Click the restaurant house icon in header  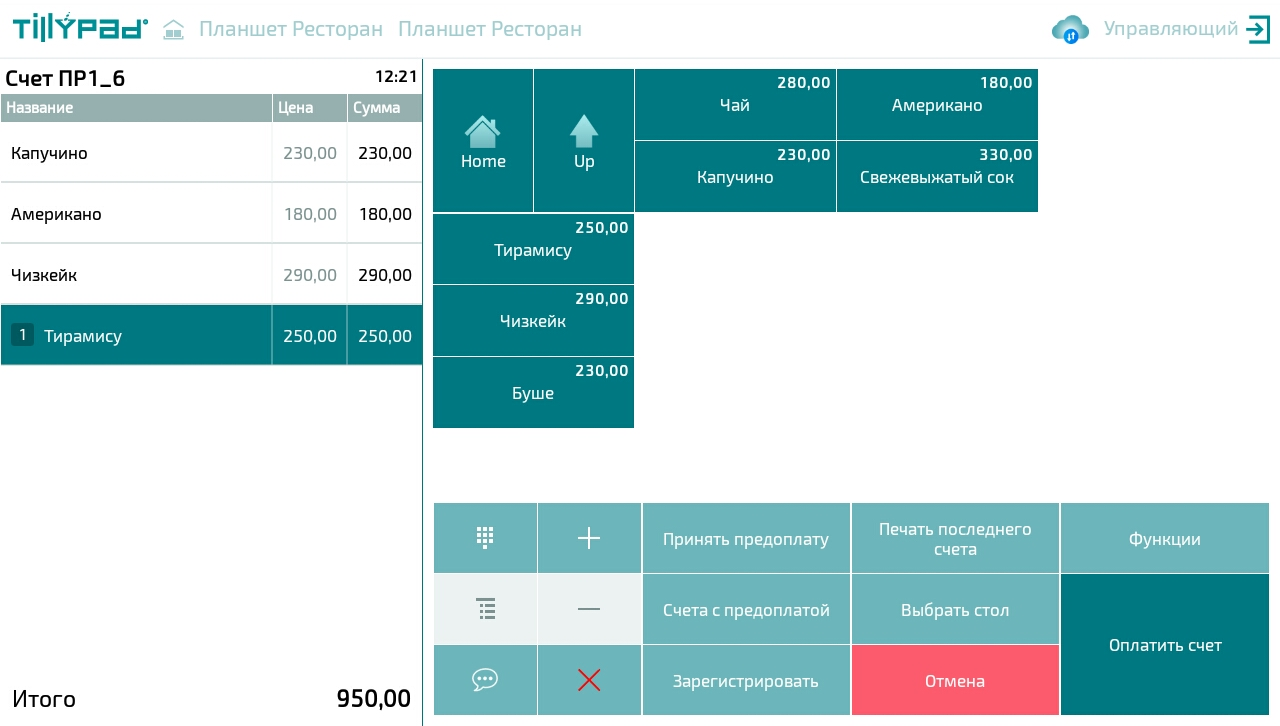(x=174, y=30)
